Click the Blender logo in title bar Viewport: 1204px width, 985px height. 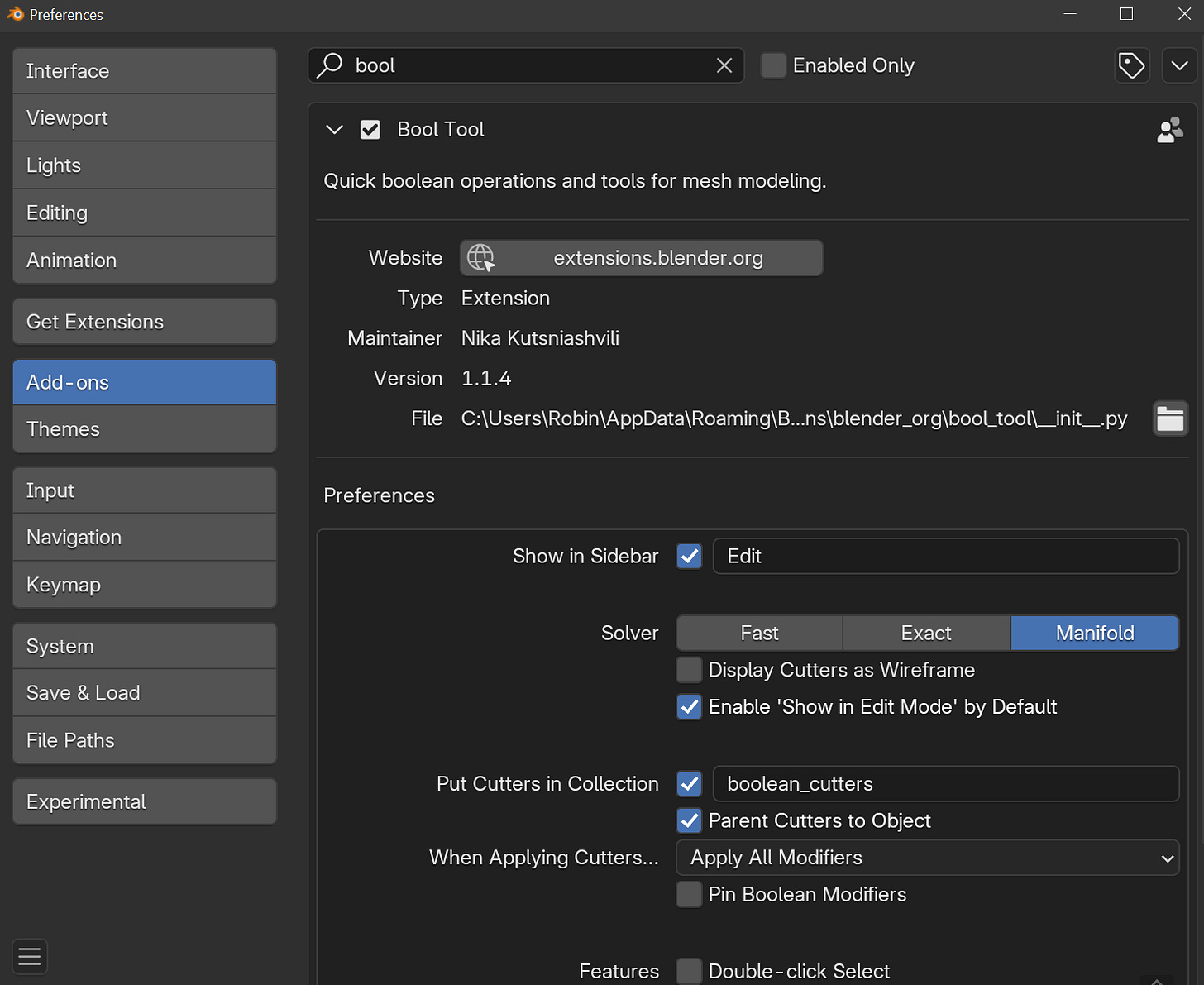point(15,14)
